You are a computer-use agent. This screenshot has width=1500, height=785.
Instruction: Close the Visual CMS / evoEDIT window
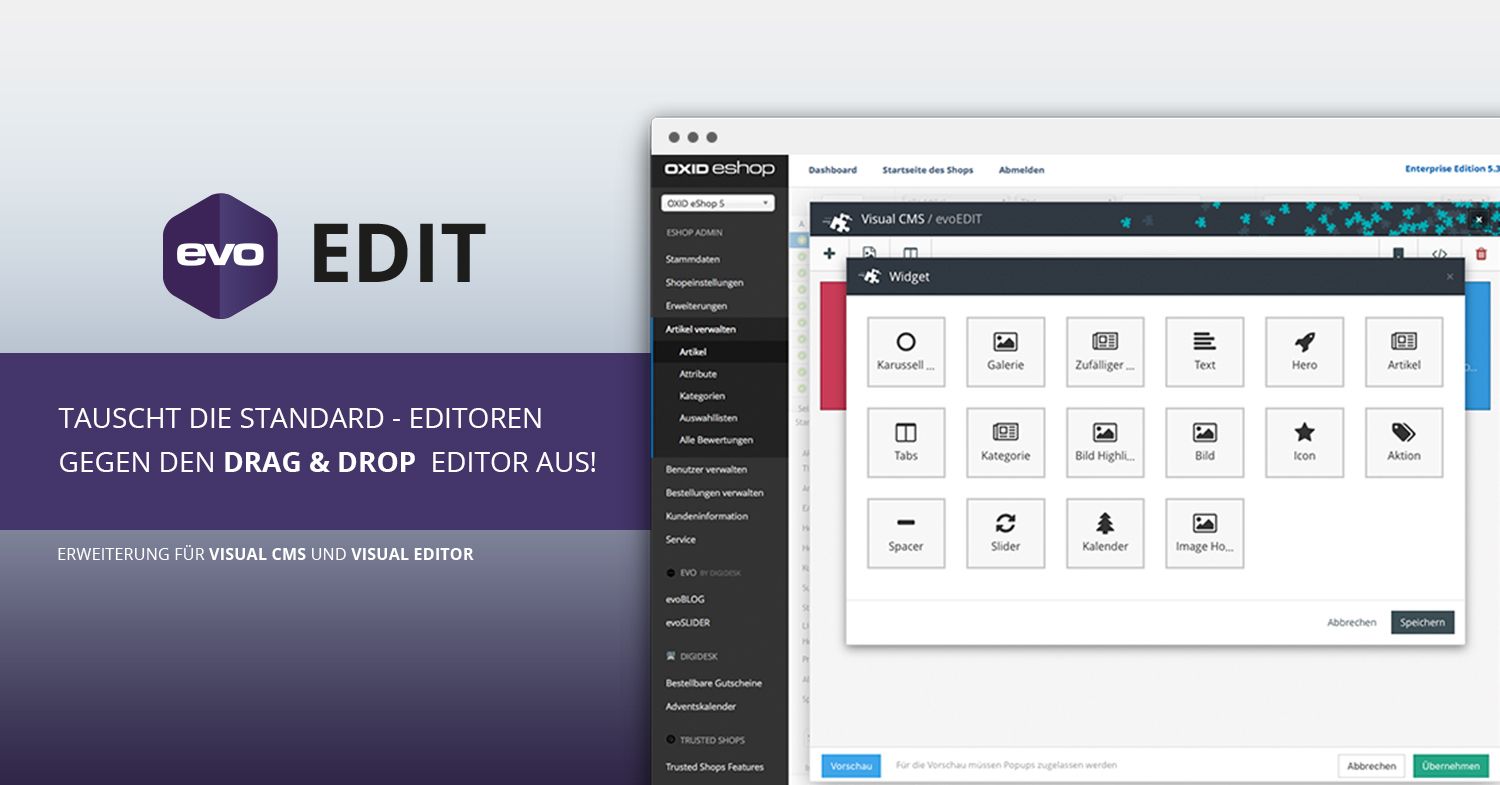[x=1479, y=219]
